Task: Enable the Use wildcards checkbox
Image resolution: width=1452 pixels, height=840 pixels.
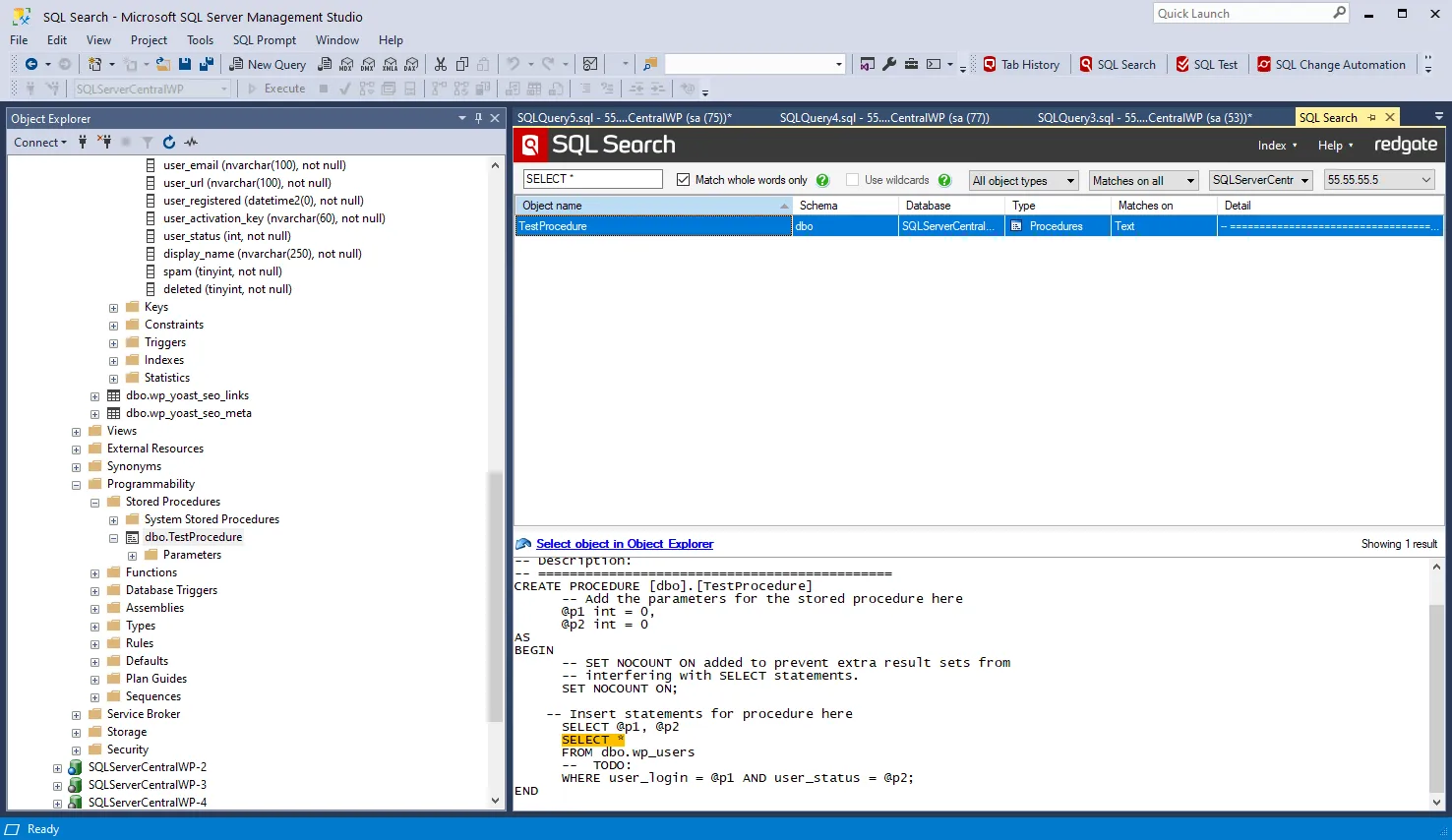Action: 852,180
